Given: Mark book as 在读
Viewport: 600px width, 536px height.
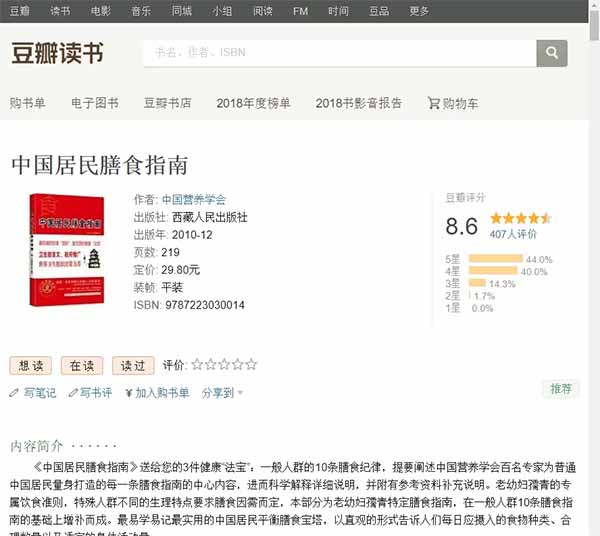Looking at the screenshot, I should (x=82, y=366).
